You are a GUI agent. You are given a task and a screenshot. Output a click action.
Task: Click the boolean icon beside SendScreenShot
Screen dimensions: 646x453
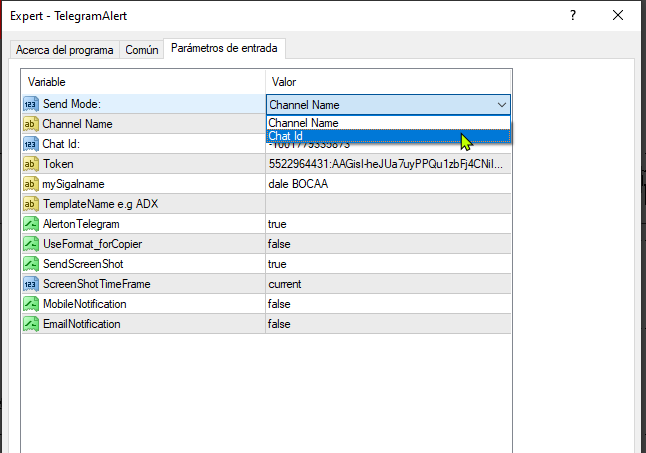[31, 264]
